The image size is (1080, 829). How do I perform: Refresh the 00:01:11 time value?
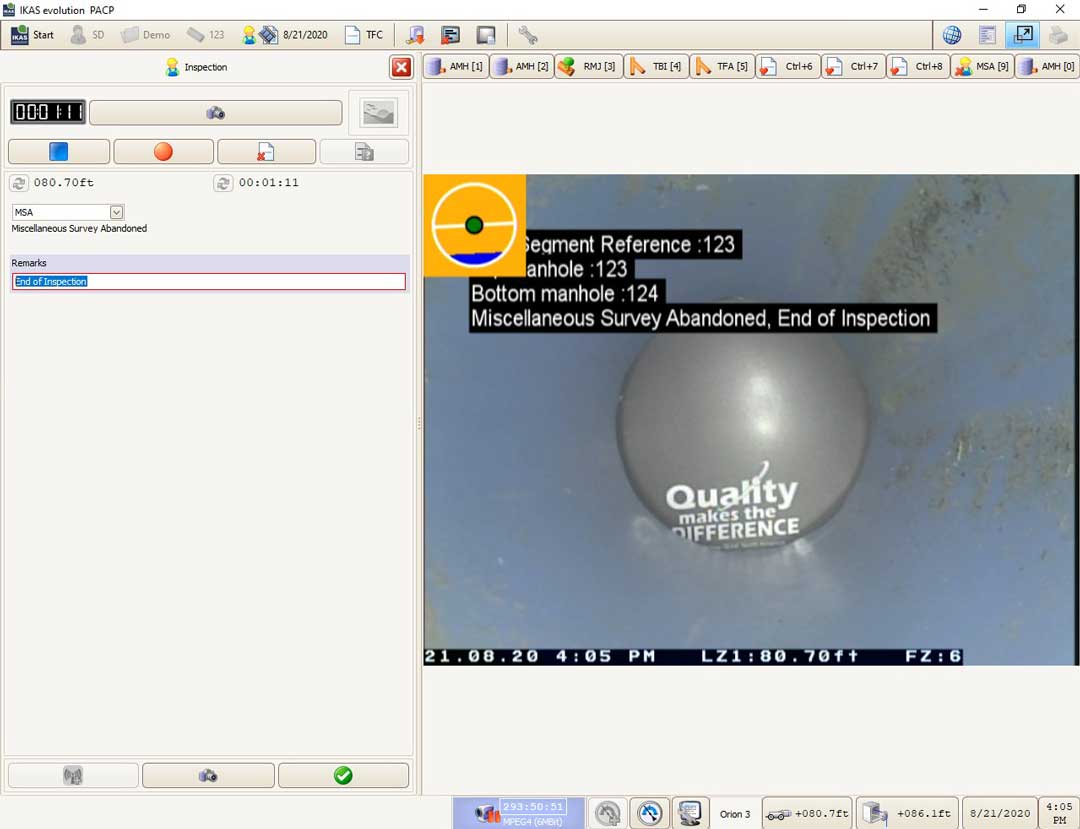[223, 183]
